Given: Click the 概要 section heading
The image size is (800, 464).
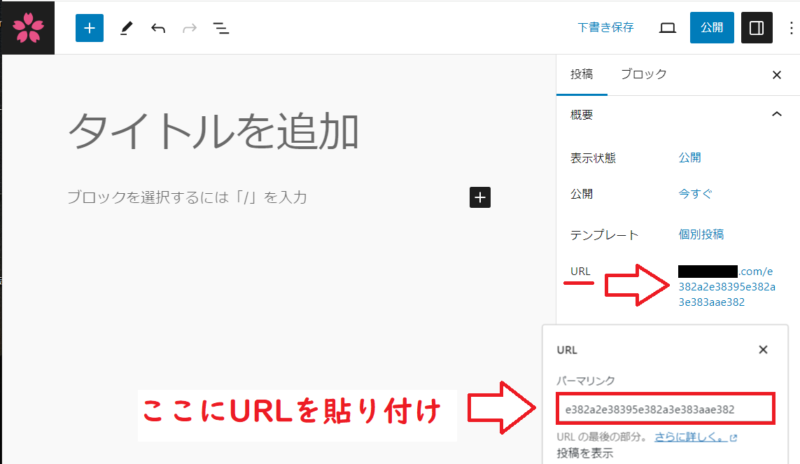Looking at the screenshot, I should tap(582, 115).
